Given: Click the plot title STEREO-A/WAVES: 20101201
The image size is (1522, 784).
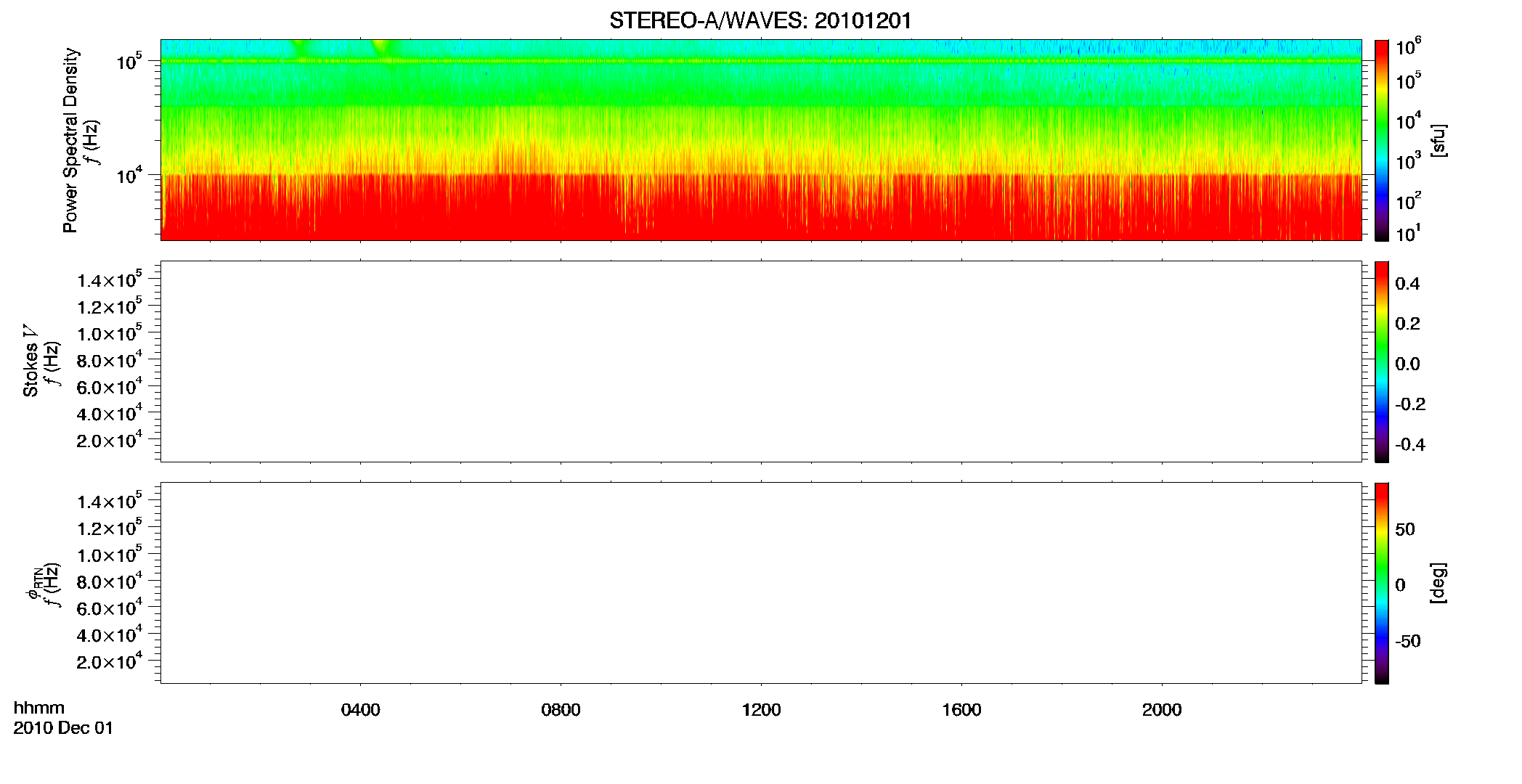Looking at the screenshot, I should point(760,21).
